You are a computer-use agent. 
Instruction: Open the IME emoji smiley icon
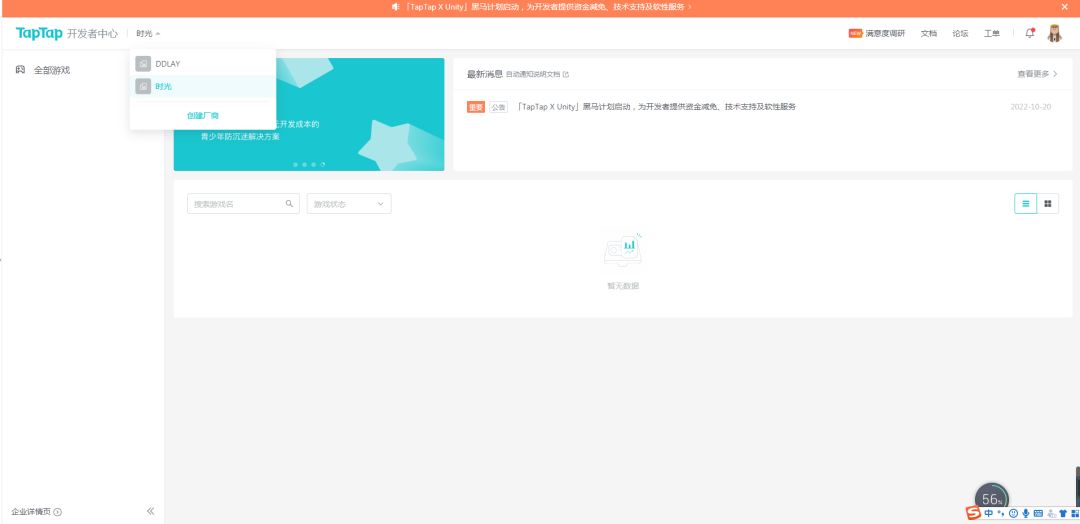1013,513
